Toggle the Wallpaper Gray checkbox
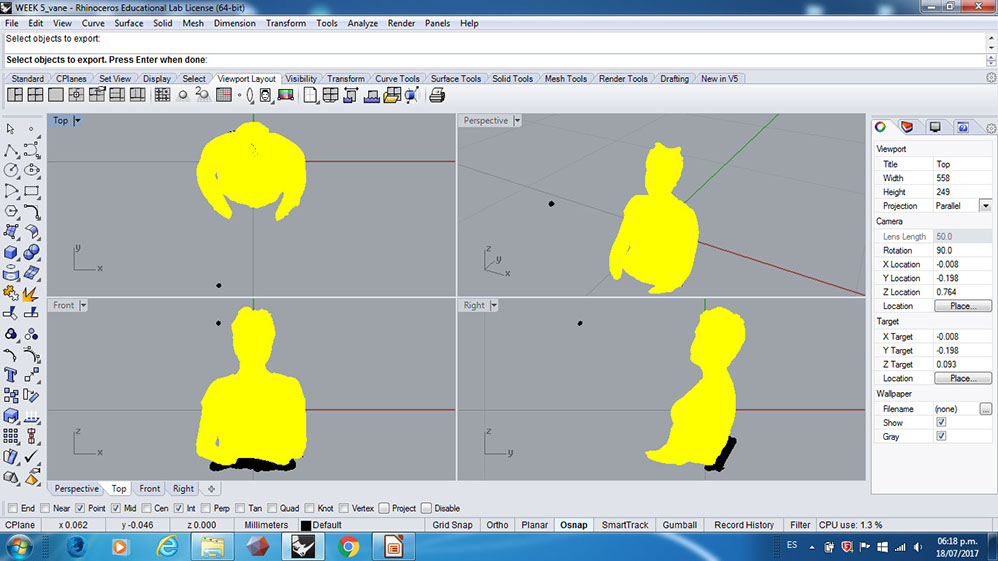 [941, 436]
